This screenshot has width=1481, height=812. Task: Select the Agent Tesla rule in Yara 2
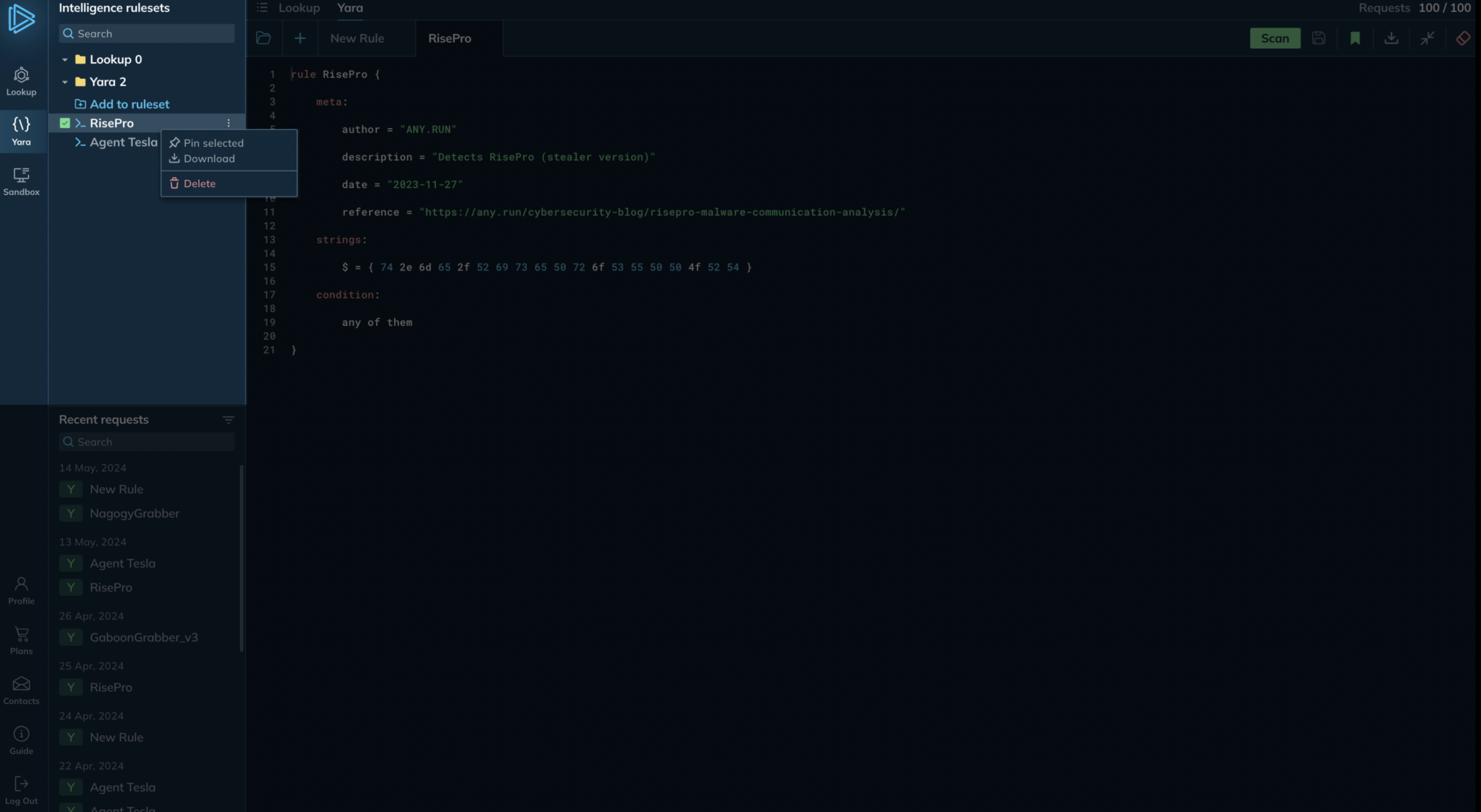(x=123, y=142)
